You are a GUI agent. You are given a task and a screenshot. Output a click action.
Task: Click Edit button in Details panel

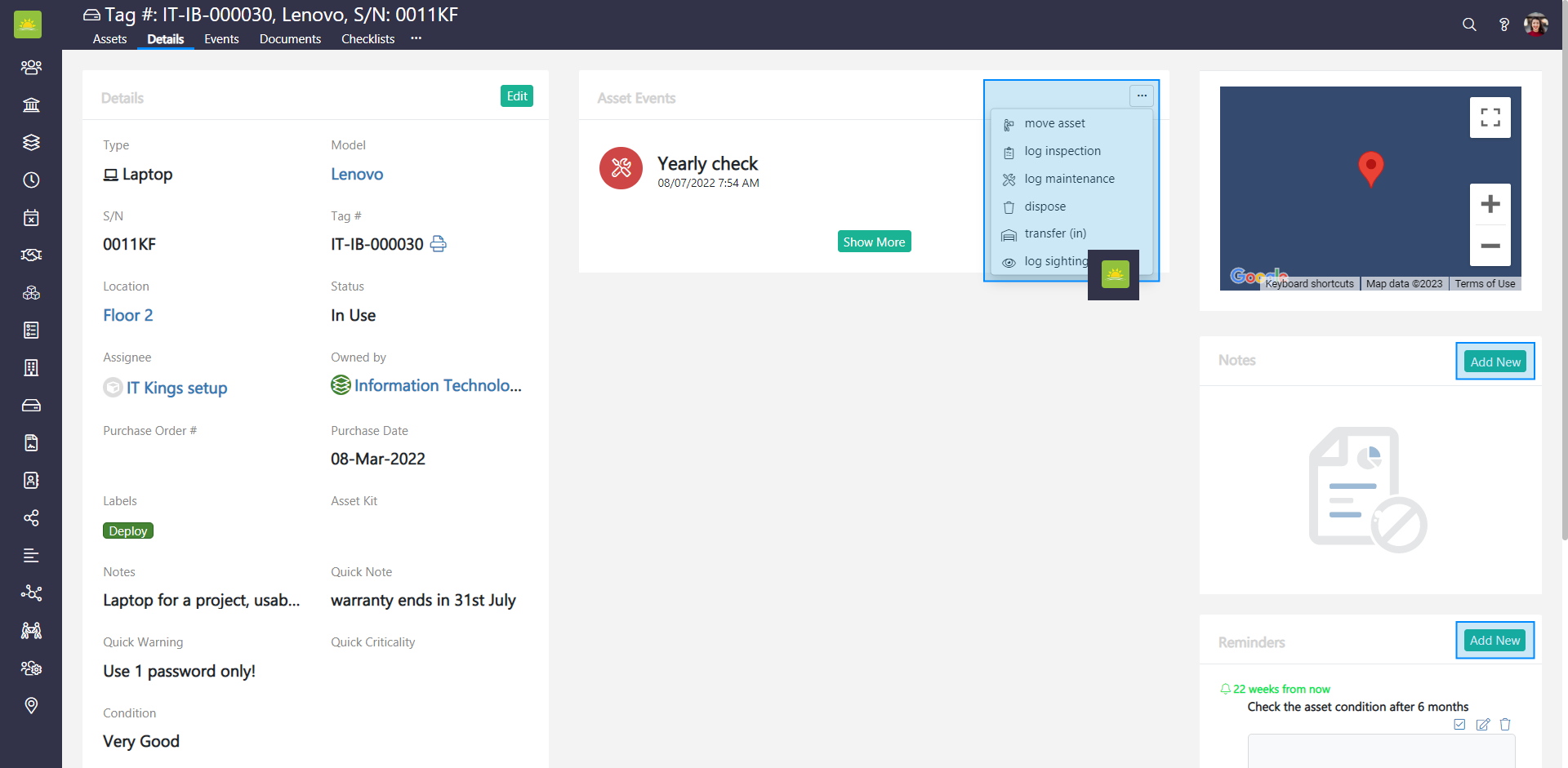(x=516, y=96)
